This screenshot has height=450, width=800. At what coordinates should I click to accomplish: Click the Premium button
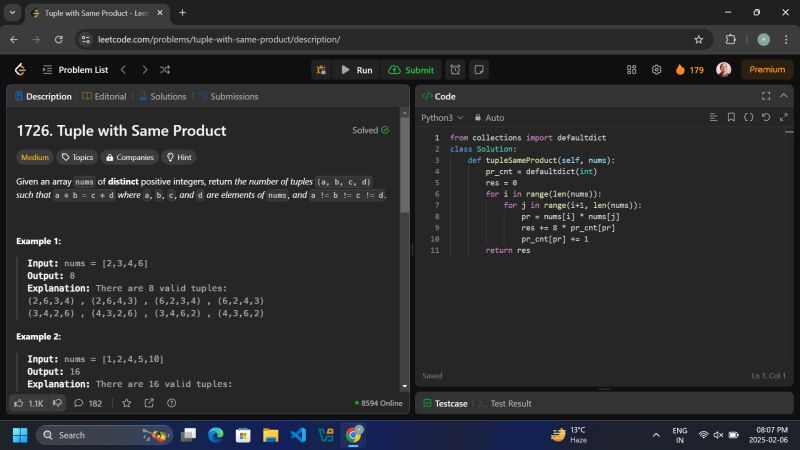pyautogui.click(x=767, y=69)
